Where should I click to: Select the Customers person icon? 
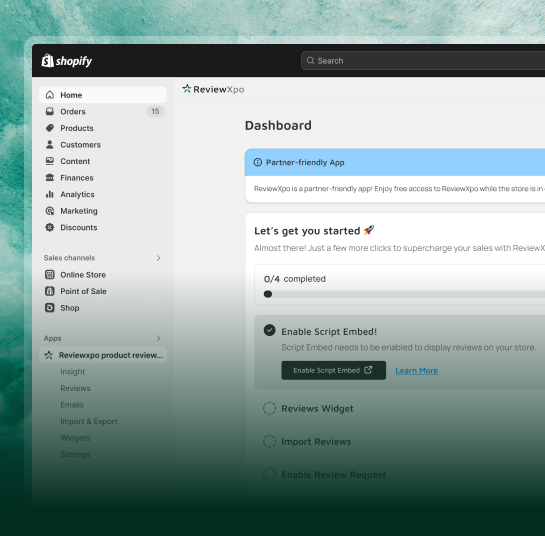tap(50, 145)
